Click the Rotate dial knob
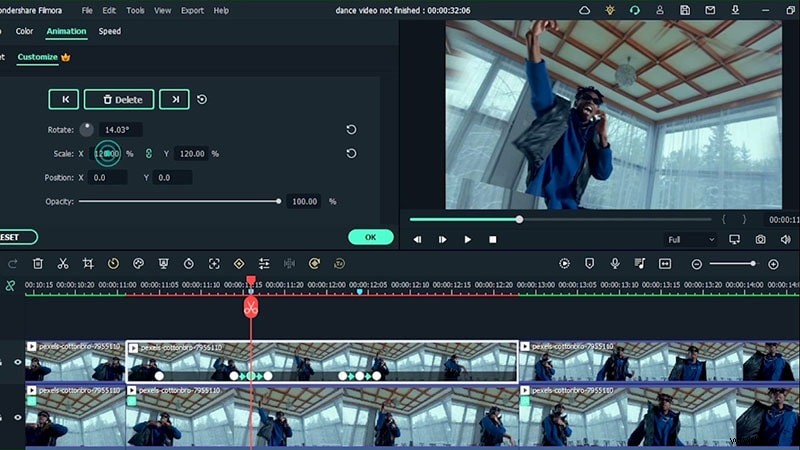Image resolution: width=800 pixels, height=450 pixels. click(x=86, y=130)
